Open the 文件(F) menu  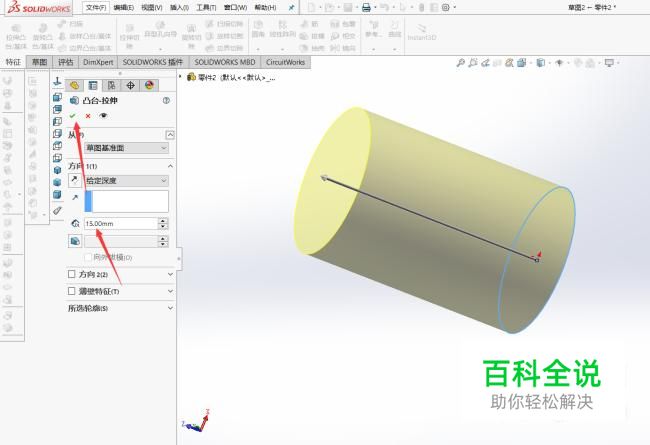(x=96, y=7)
